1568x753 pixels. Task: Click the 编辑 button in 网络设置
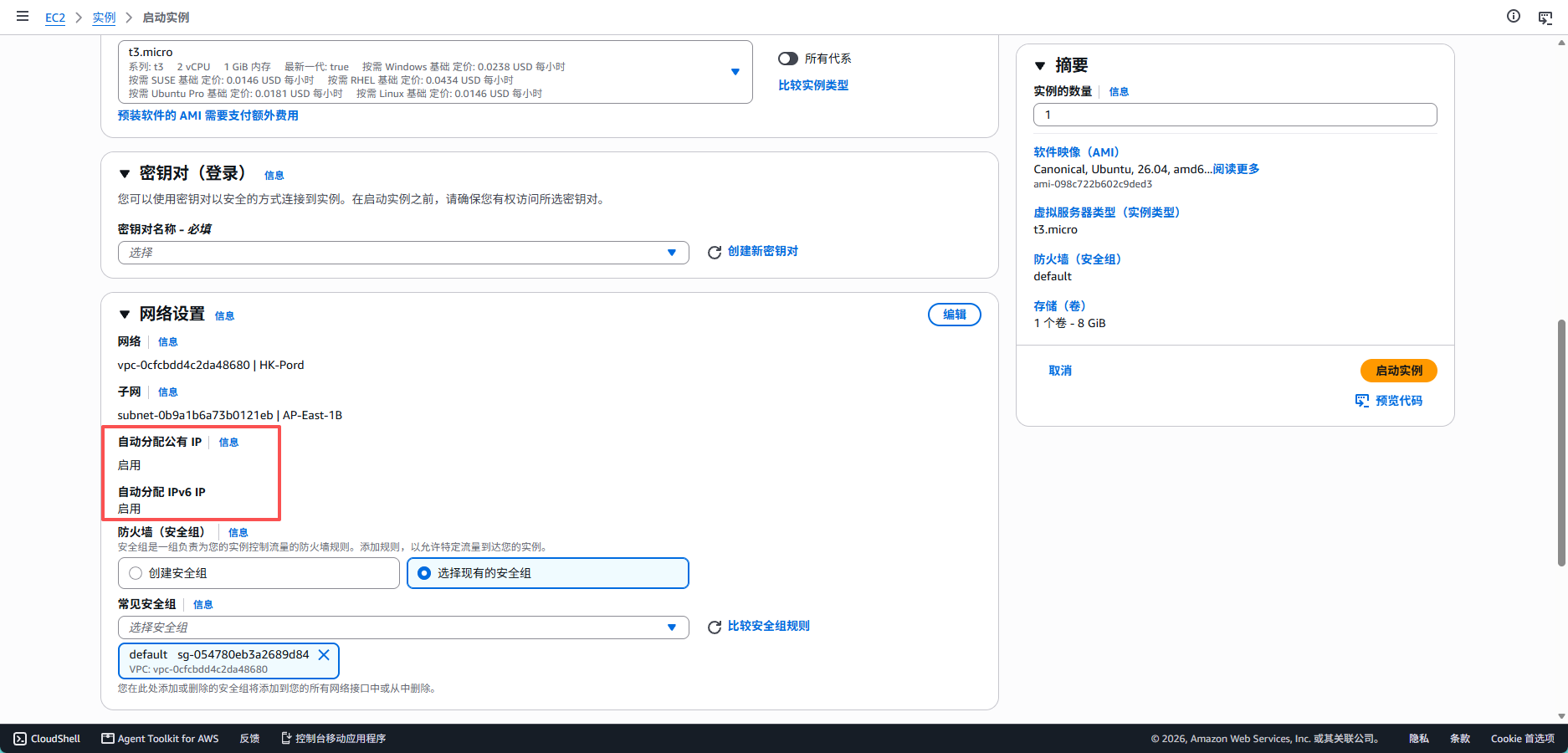tap(955, 315)
